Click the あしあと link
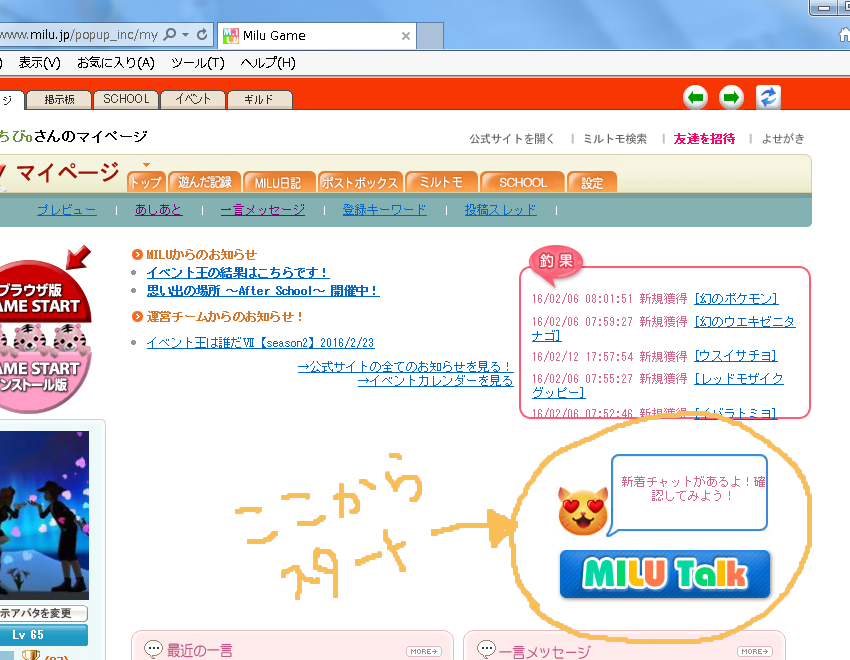This screenshot has height=660, width=850. click(159, 210)
